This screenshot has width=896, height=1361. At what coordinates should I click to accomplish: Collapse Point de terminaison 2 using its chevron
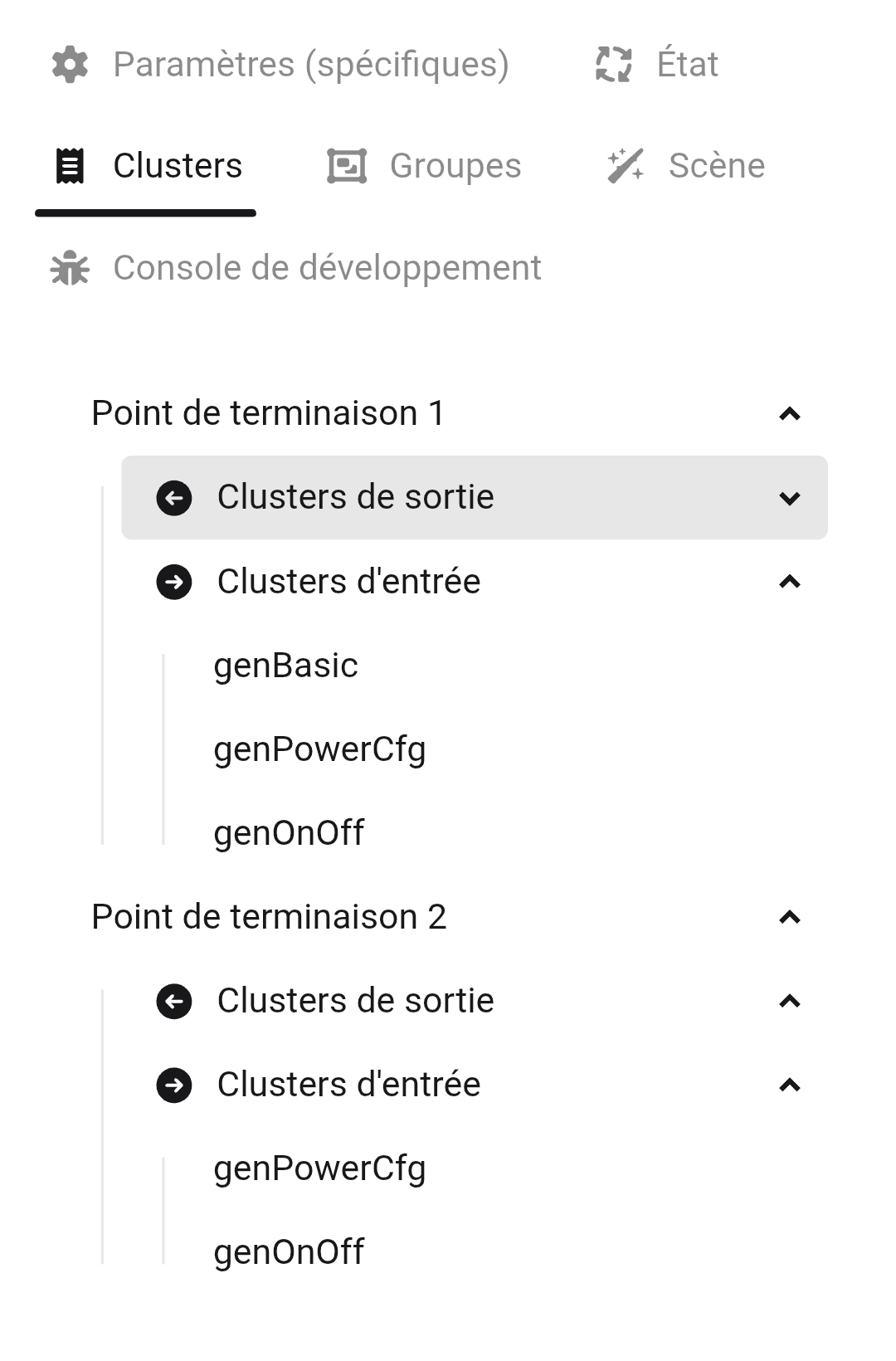[x=790, y=918]
